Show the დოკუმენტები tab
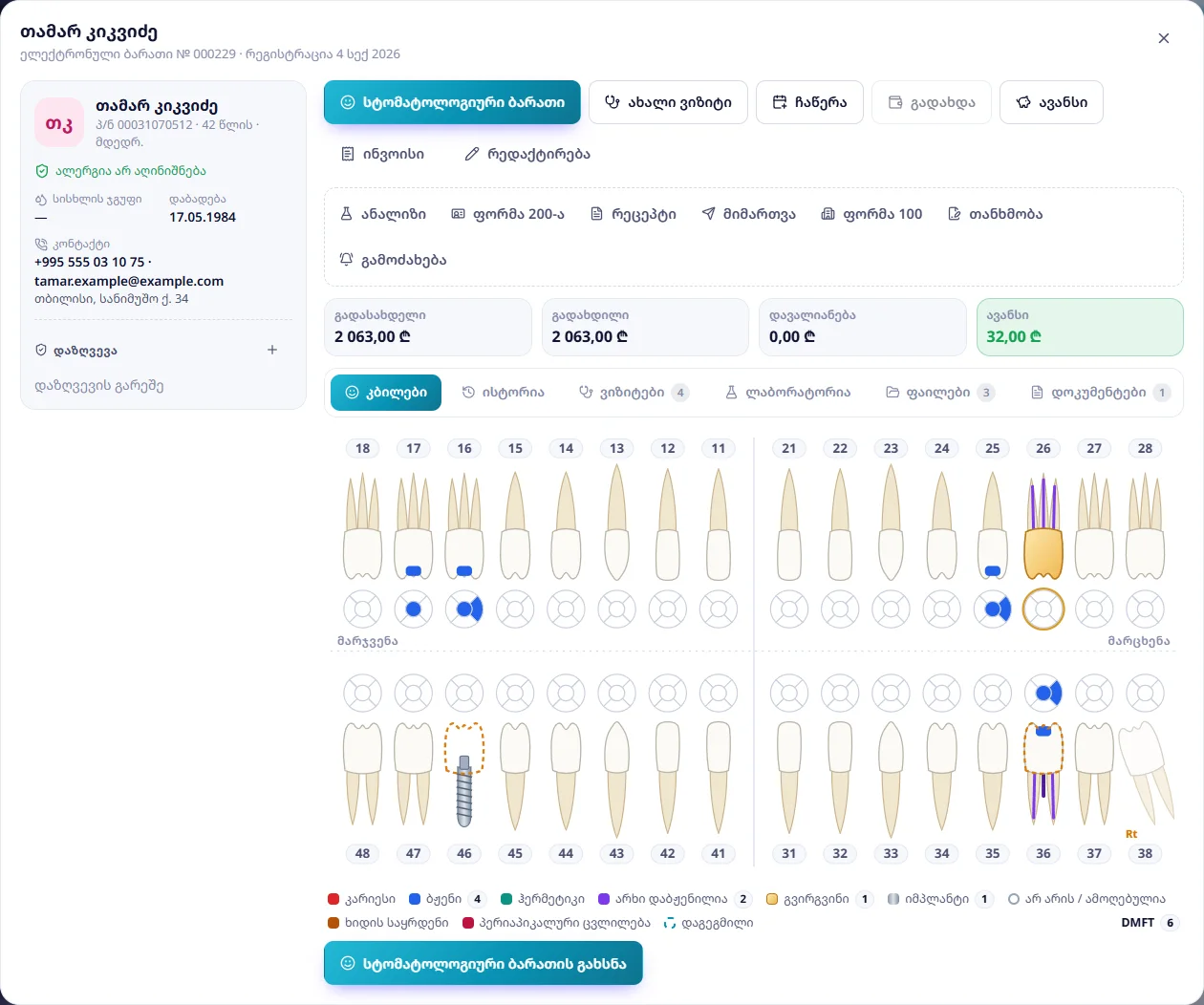 1101,393
